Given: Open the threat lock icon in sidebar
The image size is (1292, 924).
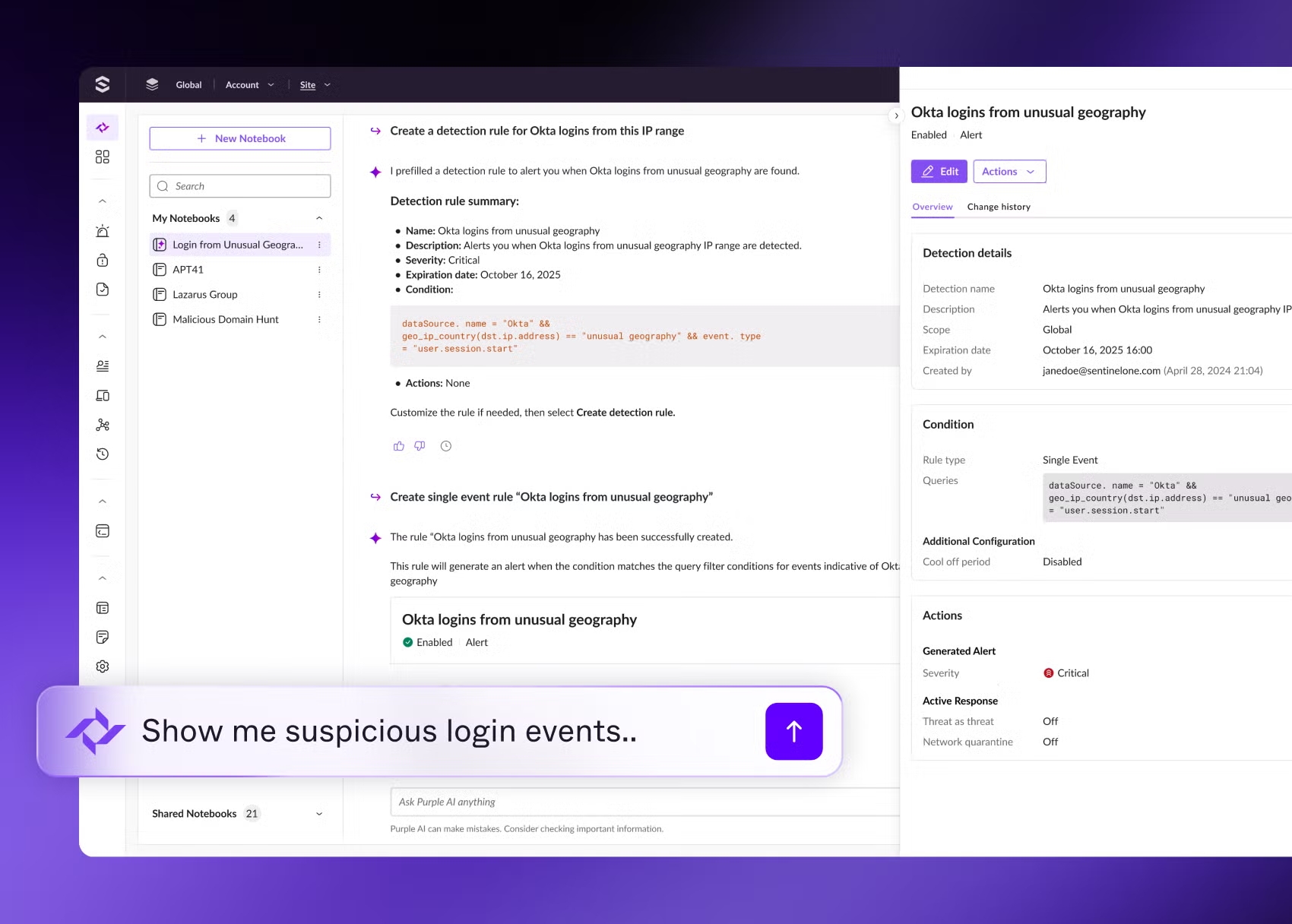Looking at the screenshot, I should [x=103, y=260].
